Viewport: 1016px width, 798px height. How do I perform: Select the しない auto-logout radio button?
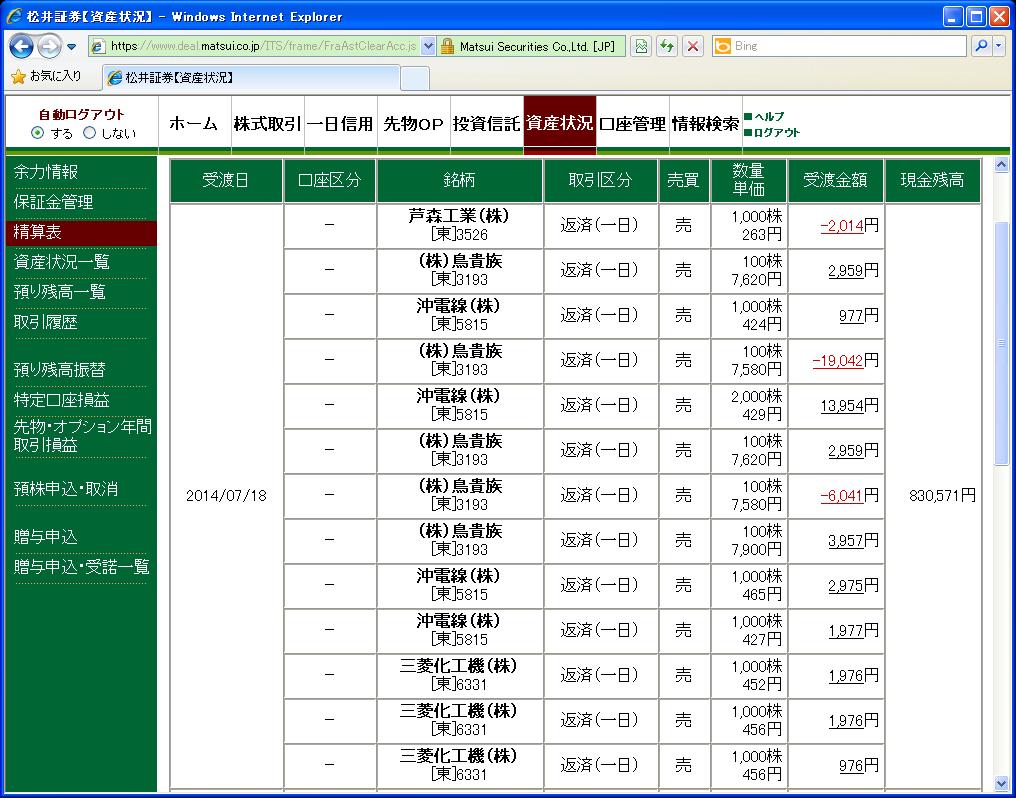point(89,133)
